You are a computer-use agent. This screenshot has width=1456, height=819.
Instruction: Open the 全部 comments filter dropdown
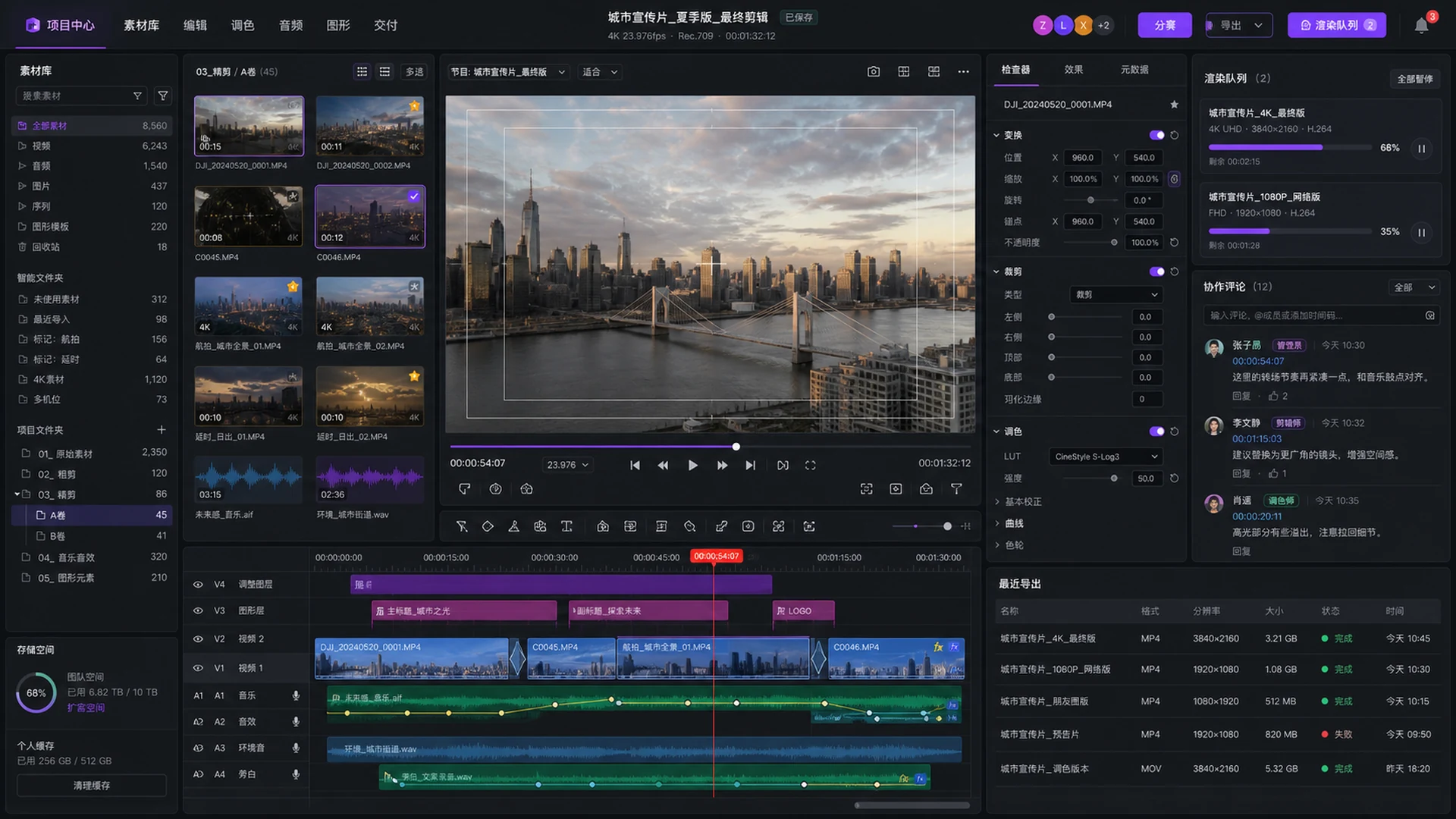(1415, 287)
